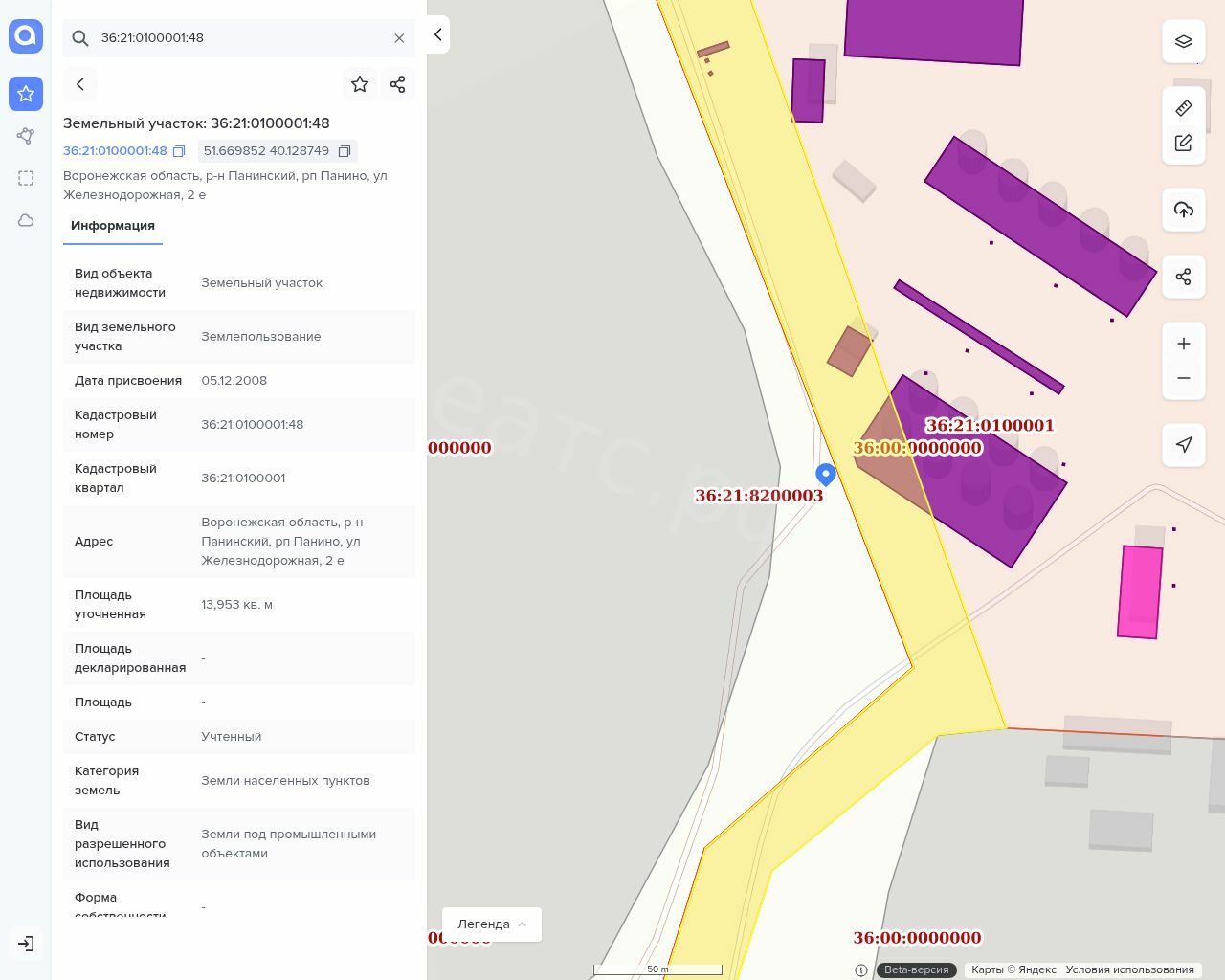Add parcel to favorites with star button
Screen dimensions: 1225x980
pos(360,84)
